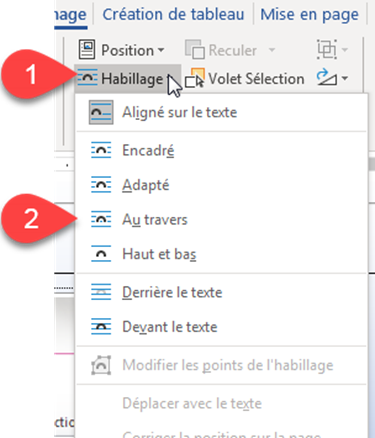Switch to the Création de tableau tab

(173, 14)
